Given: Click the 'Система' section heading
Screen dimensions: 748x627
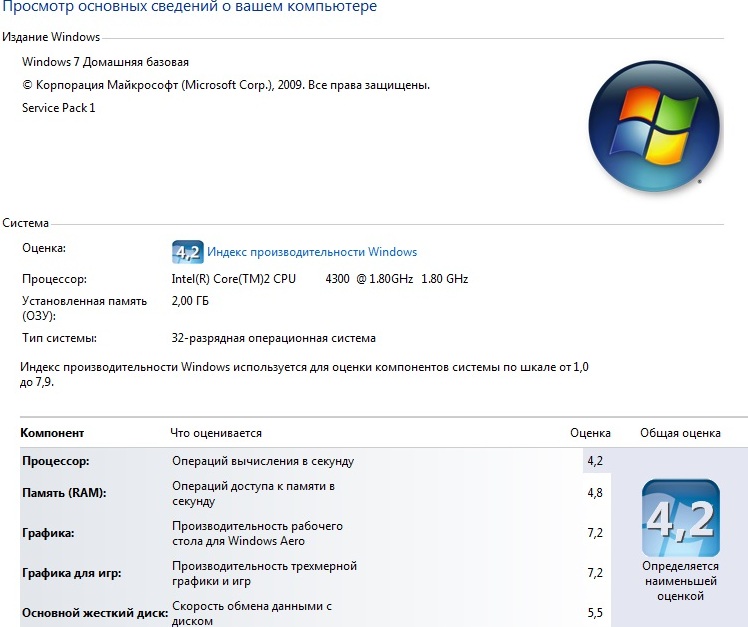Looking at the screenshot, I should pyautogui.click(x=25, y=223).
